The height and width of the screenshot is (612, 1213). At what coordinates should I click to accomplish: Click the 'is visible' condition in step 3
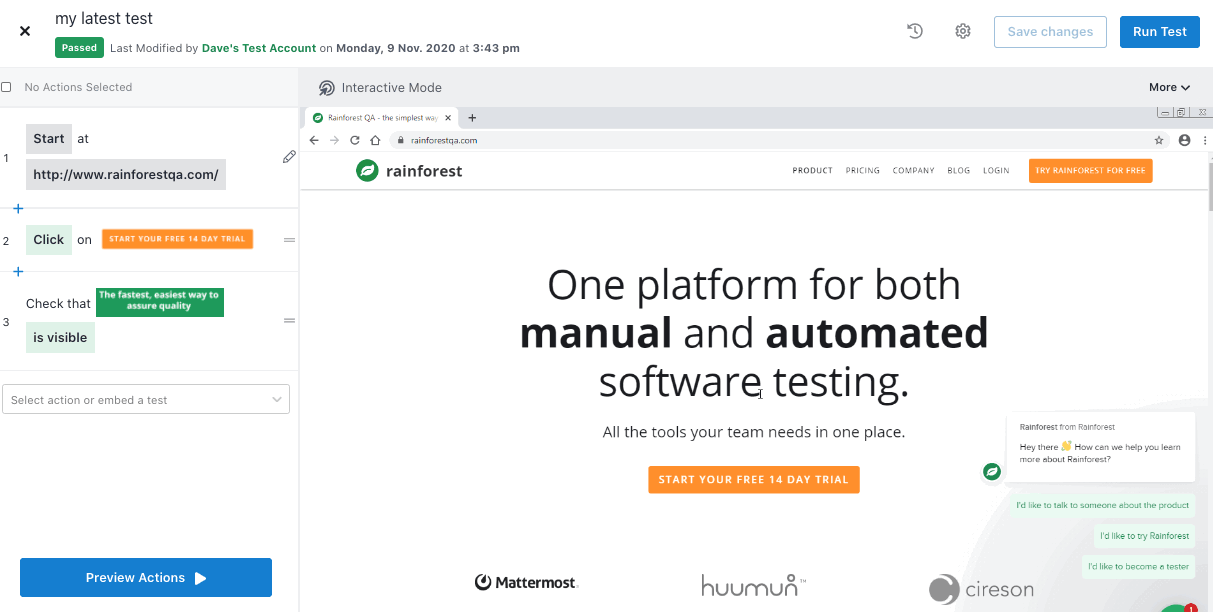[x=60, y=337]
